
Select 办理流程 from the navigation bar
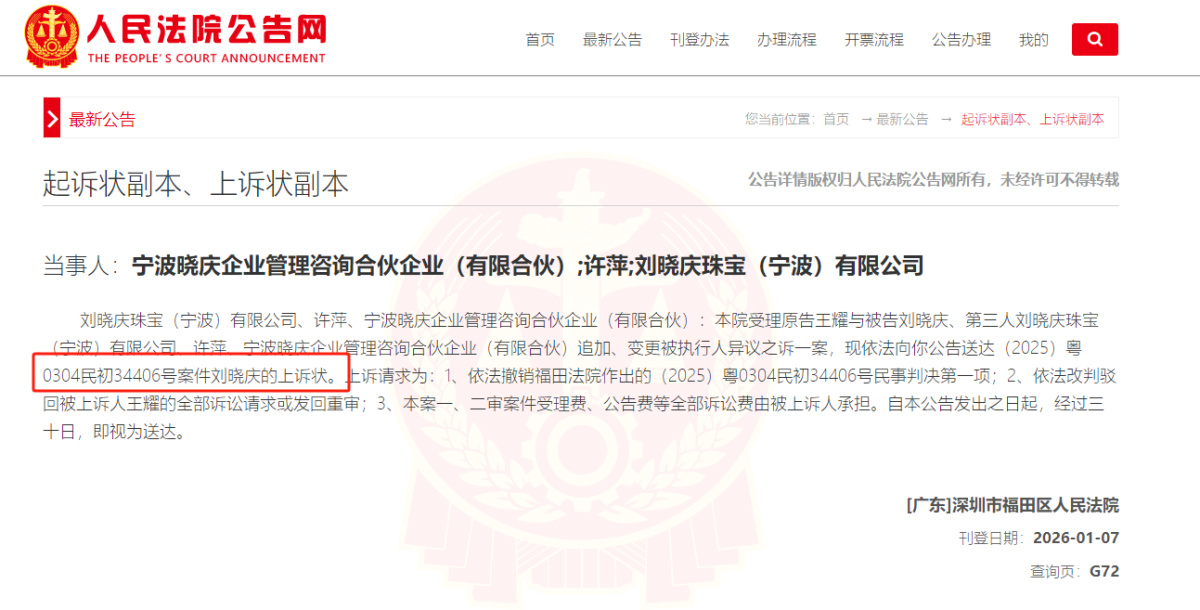pos(787,40)
